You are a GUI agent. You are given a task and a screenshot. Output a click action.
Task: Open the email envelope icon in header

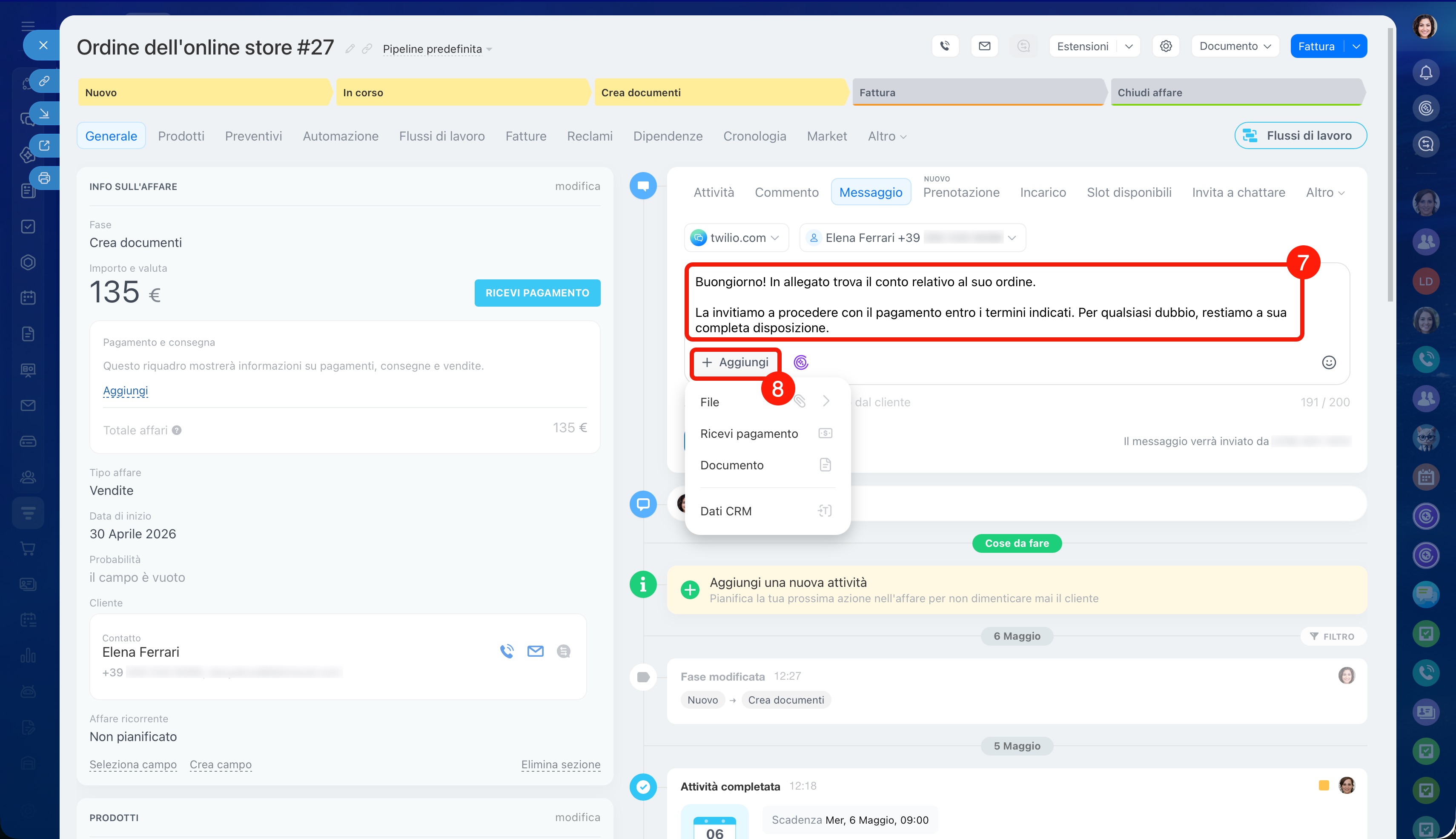click(x=984, y=46)
